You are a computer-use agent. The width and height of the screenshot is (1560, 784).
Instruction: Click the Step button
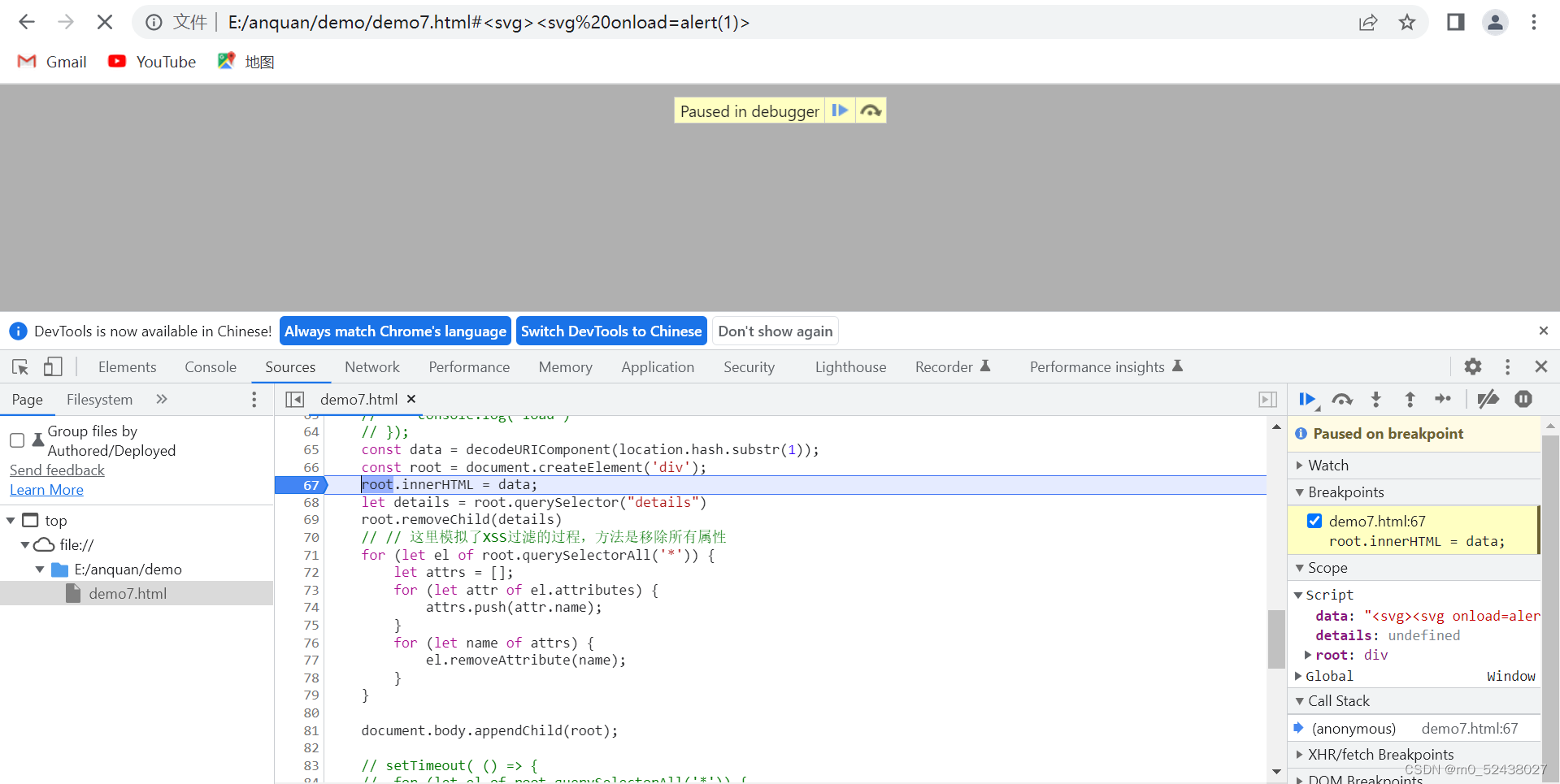click(x=1443, y=399)
